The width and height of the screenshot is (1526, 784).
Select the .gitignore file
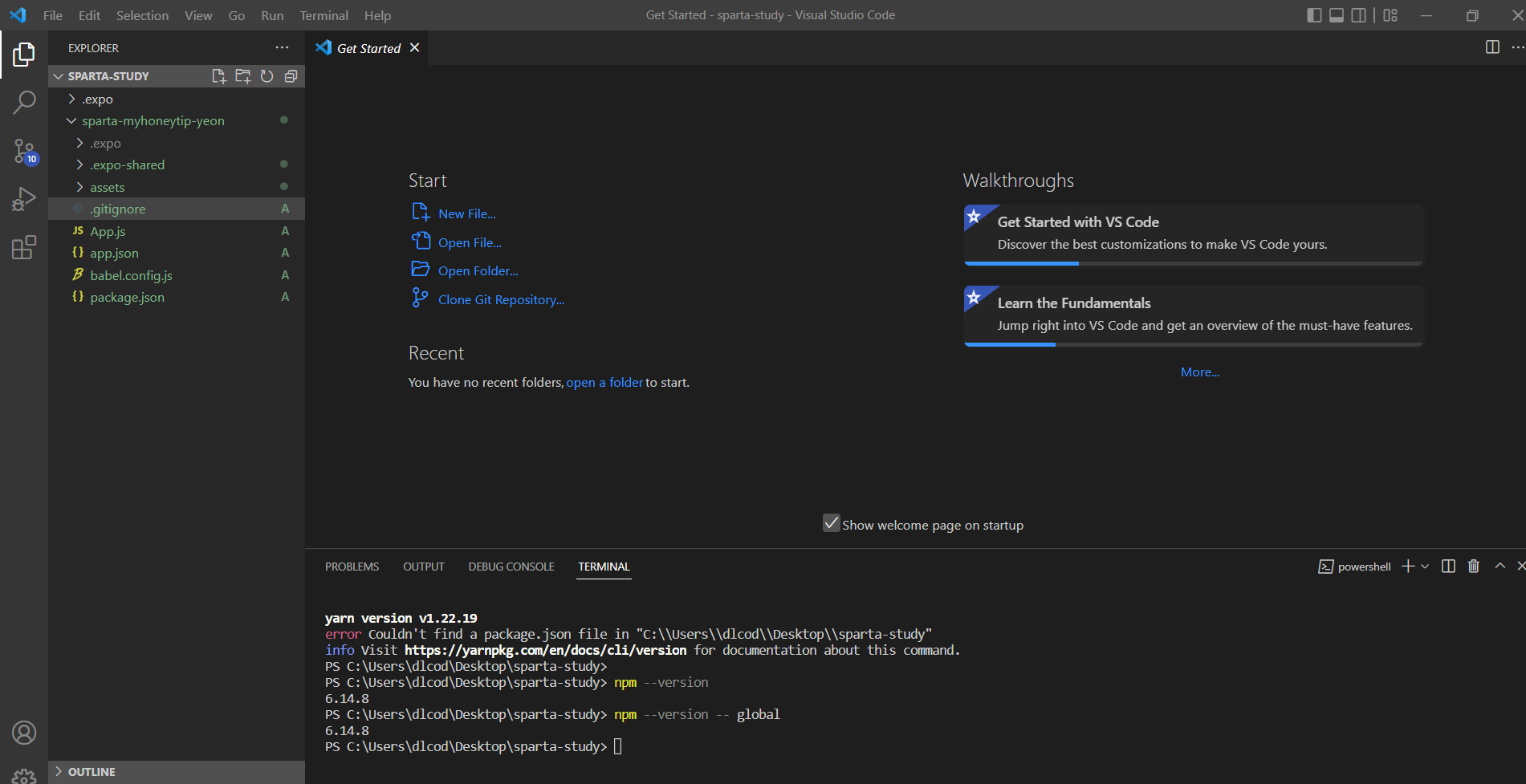177,209
